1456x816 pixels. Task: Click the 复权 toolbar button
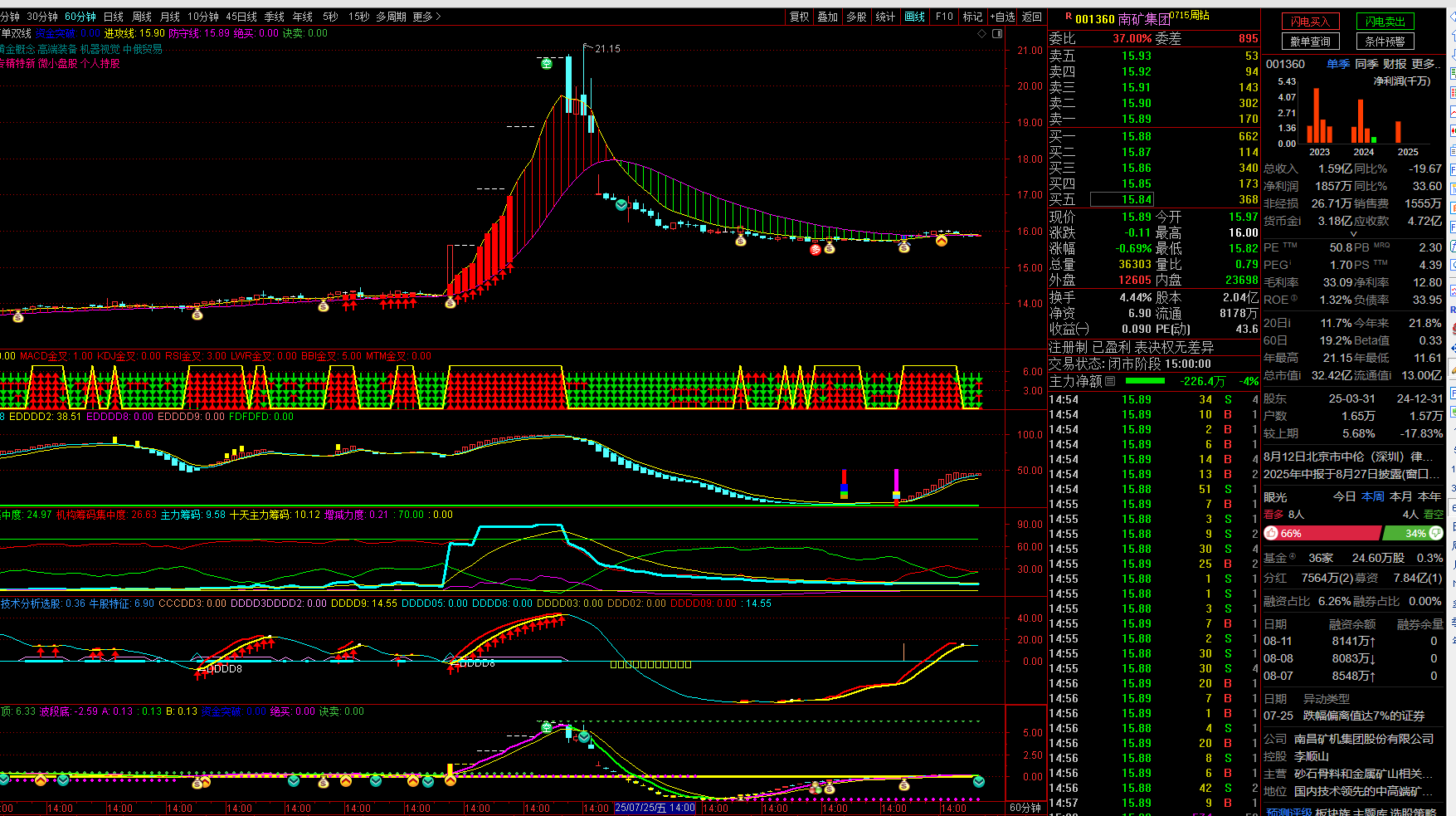tap(799, 17)
